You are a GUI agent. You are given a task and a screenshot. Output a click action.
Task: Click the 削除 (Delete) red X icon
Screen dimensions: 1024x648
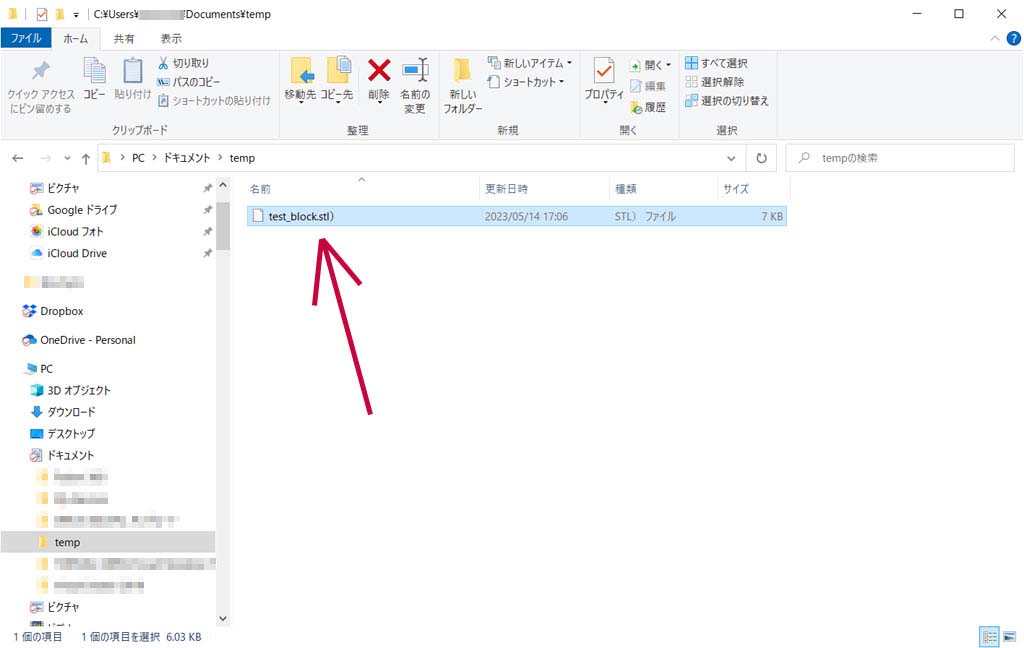click(379, 78)
